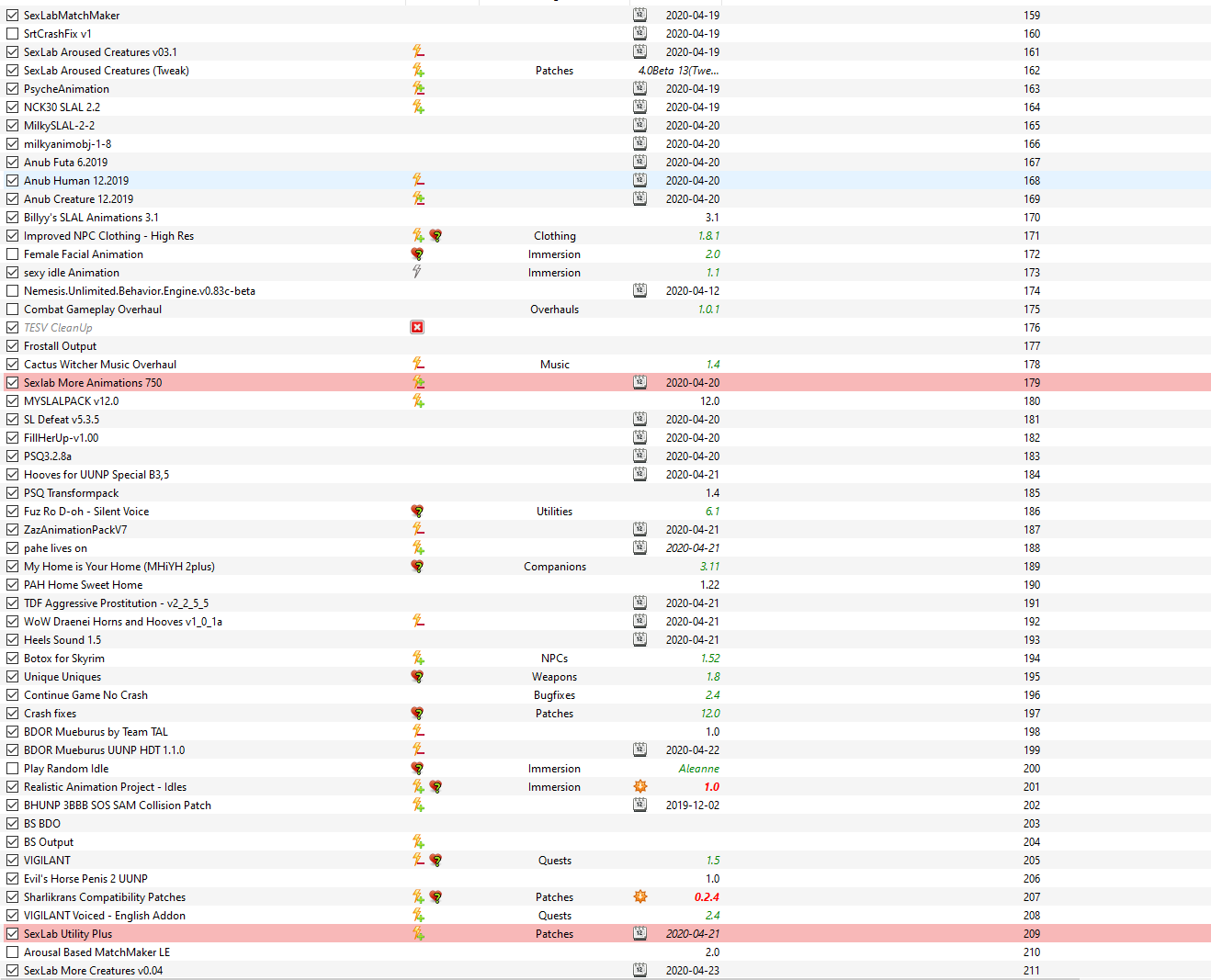Click the Aleanne version value
The height and width of the screenshot is (980, 1211).
699,769
